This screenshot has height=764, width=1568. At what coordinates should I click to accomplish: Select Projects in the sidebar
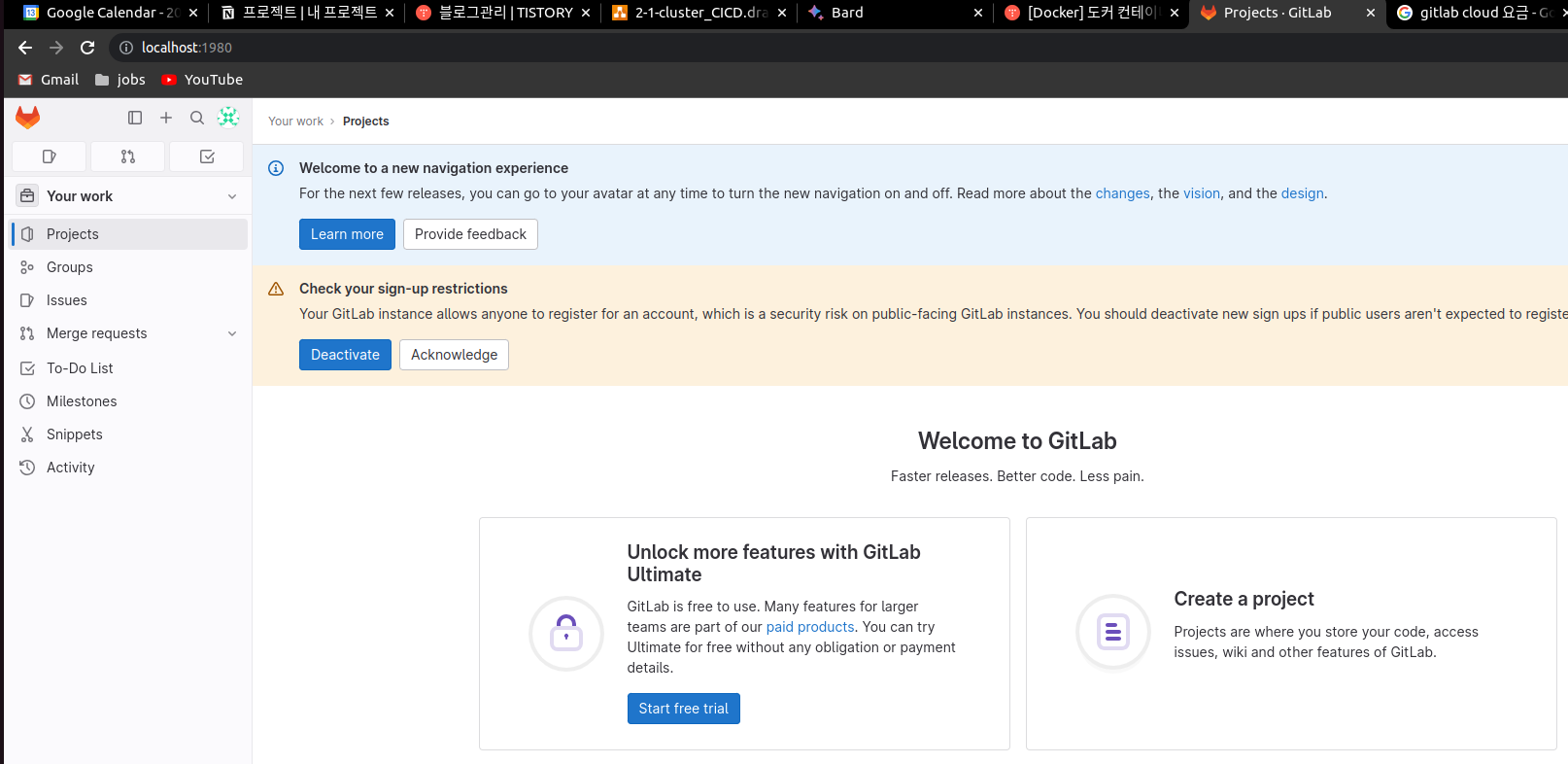coord(129,234)
